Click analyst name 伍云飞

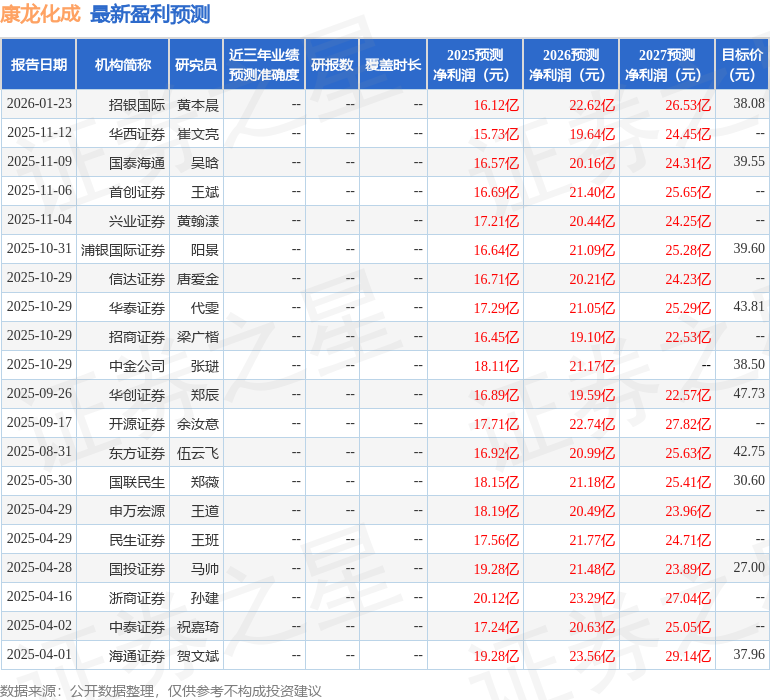click(198, 453)
